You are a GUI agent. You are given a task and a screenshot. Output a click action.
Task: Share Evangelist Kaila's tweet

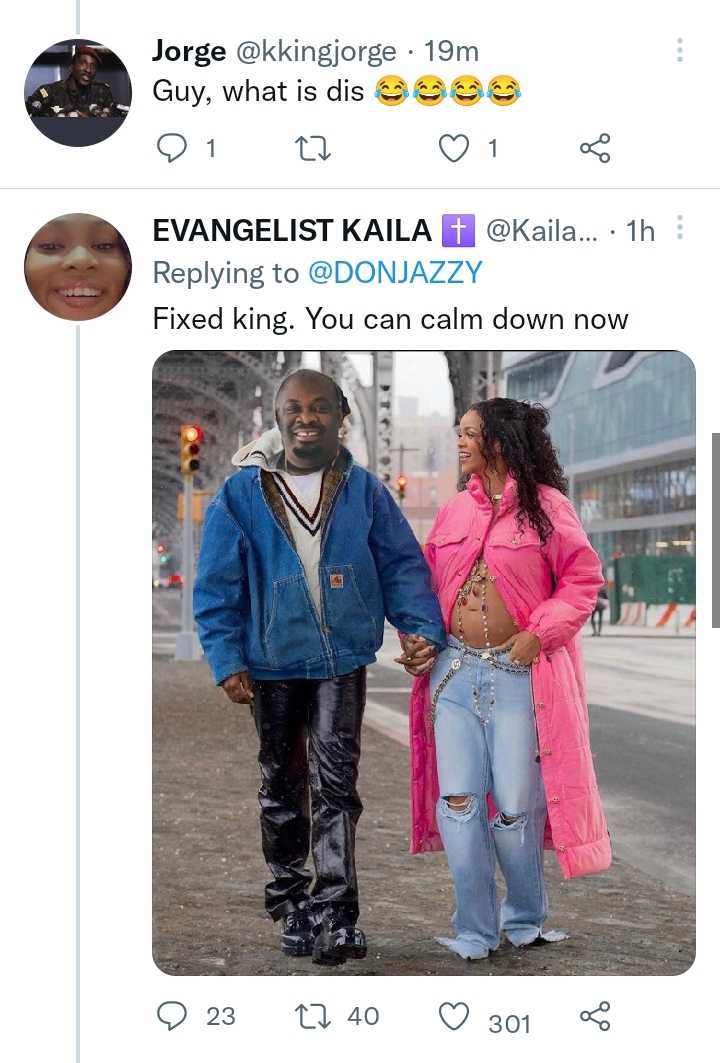pos(595,1016)
